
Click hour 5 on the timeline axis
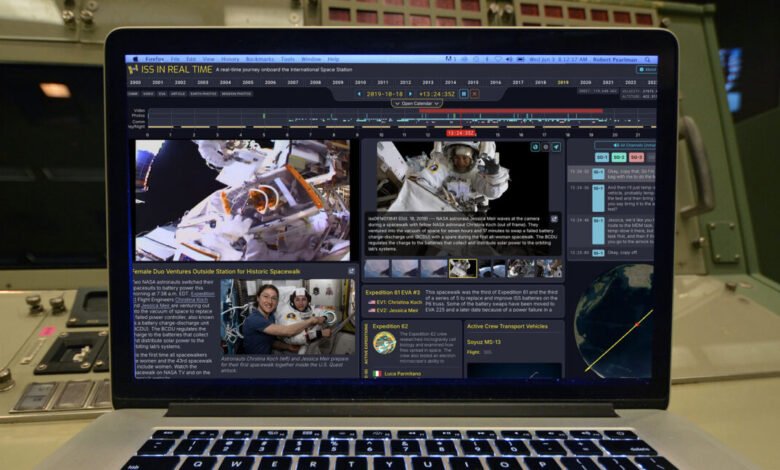[x=264, y=135]
